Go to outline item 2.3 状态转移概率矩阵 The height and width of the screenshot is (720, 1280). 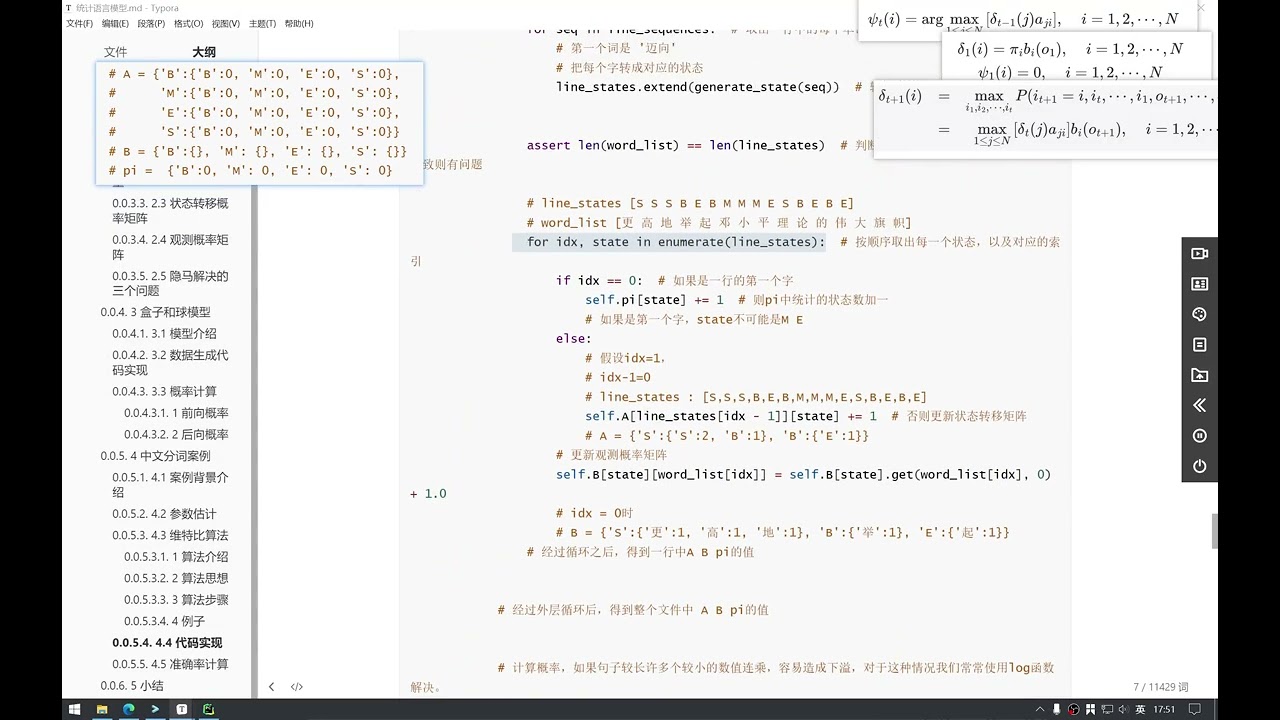click(170, 210)
